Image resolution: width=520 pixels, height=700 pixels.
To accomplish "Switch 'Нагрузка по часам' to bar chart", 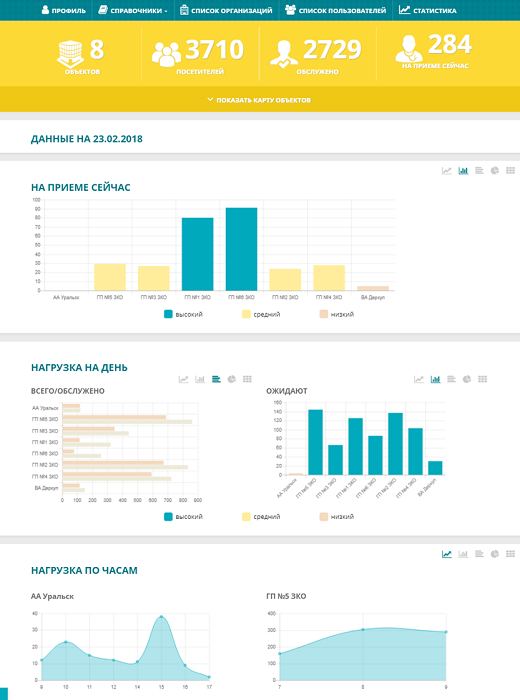I will click(x=463, y=554).
